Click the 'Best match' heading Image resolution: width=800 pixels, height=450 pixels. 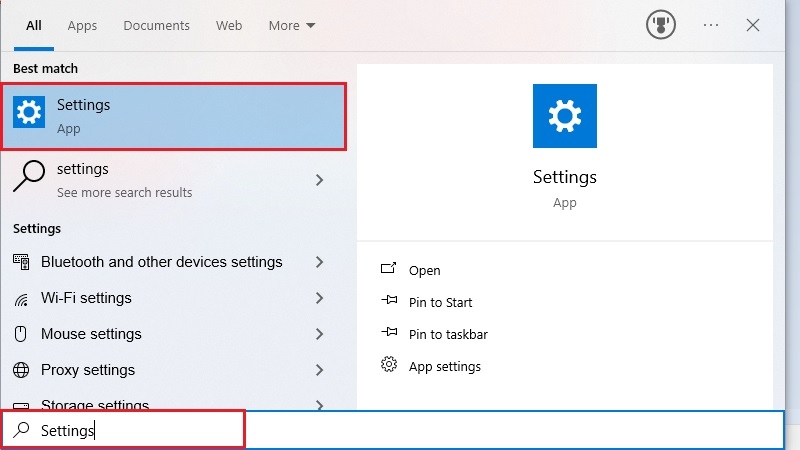click(x=45, y=68)
